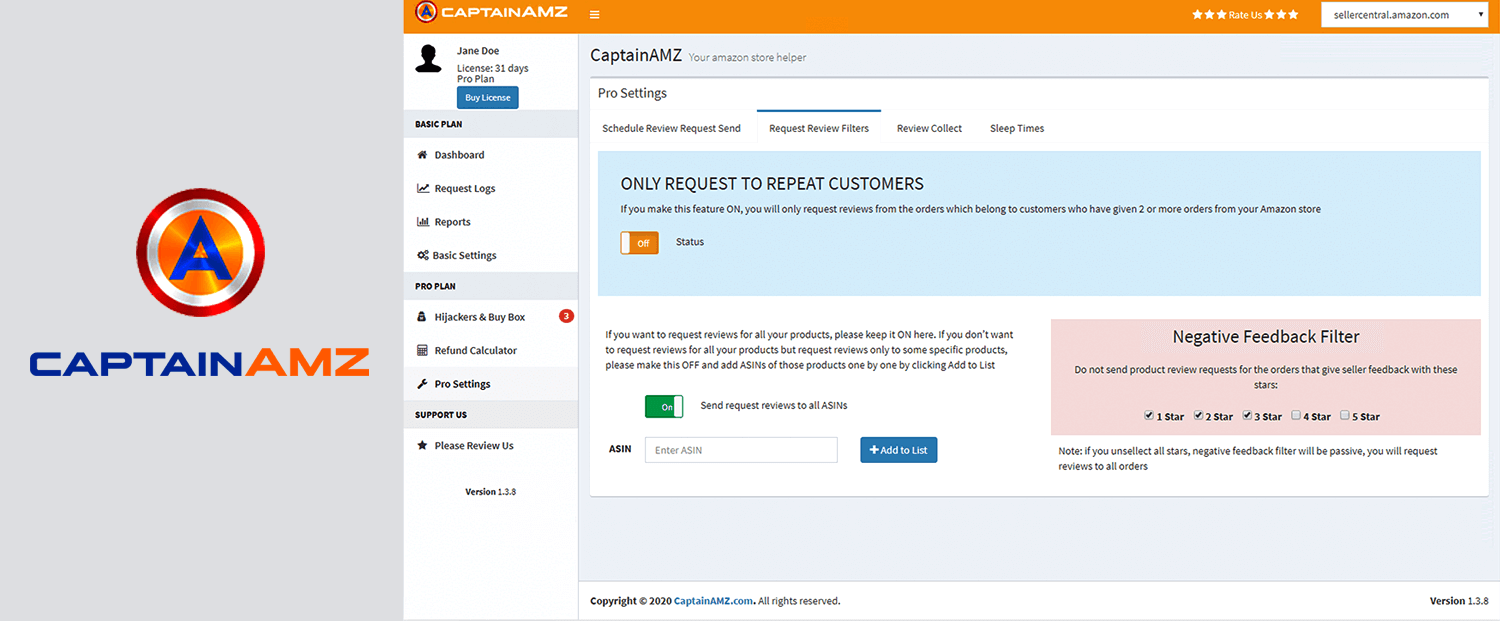
Task: Click the CaptainAMZ logo in the orange header
Action: (x=491, y=13)
